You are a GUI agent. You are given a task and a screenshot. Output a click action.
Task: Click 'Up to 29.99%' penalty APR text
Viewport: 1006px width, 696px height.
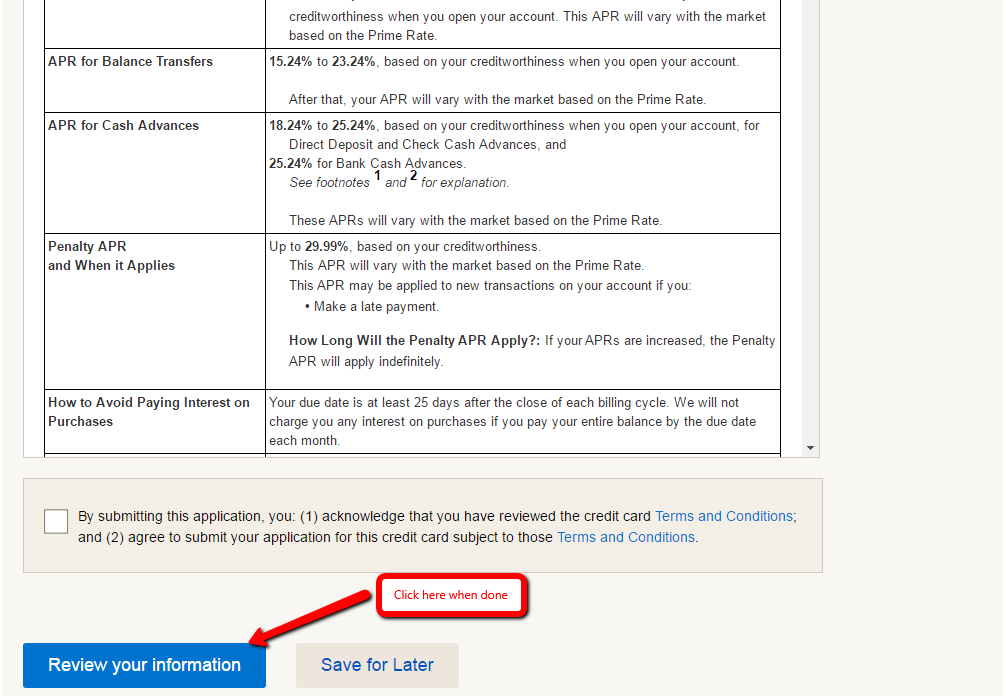309,247
